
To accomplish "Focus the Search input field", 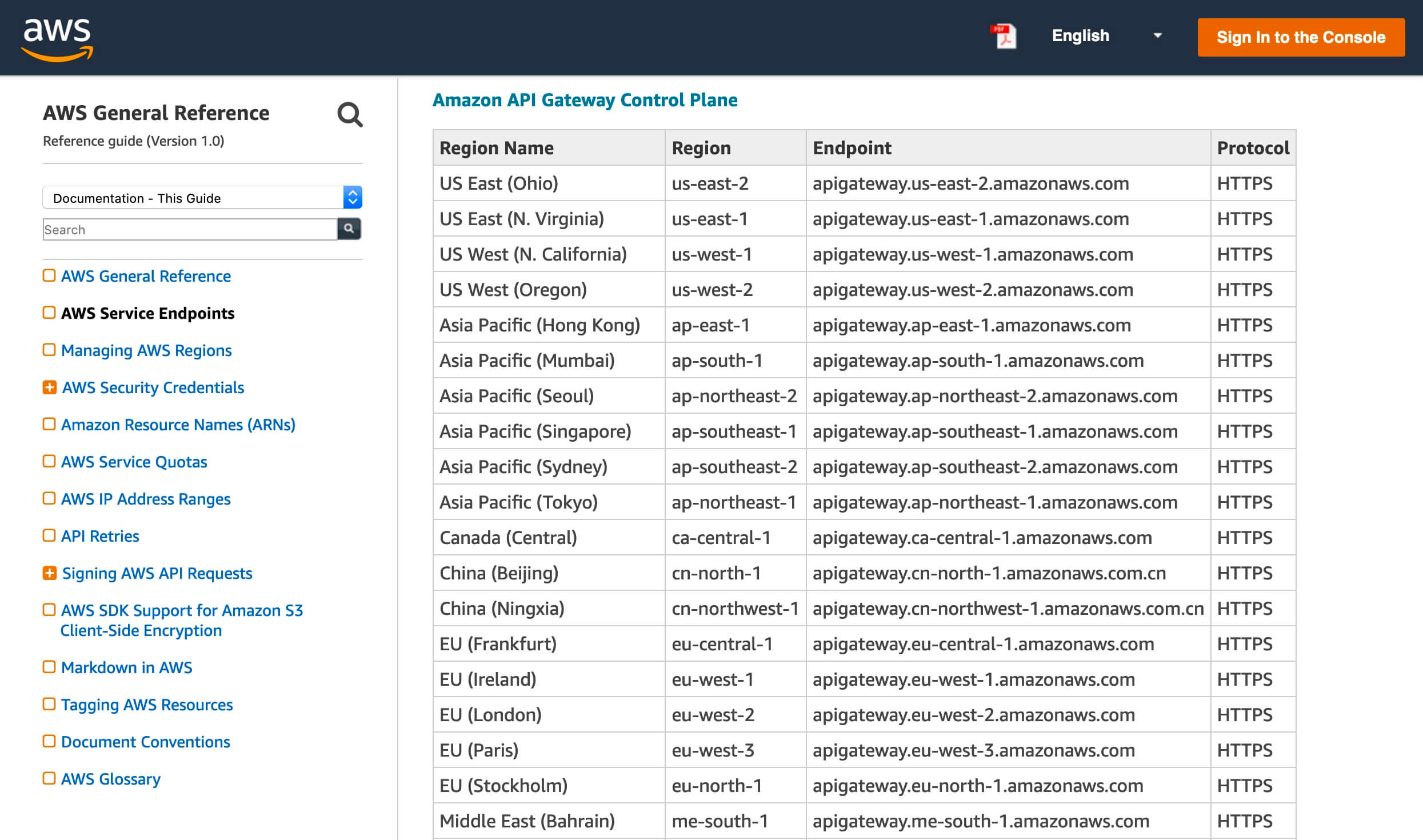I will coord(190,229).
